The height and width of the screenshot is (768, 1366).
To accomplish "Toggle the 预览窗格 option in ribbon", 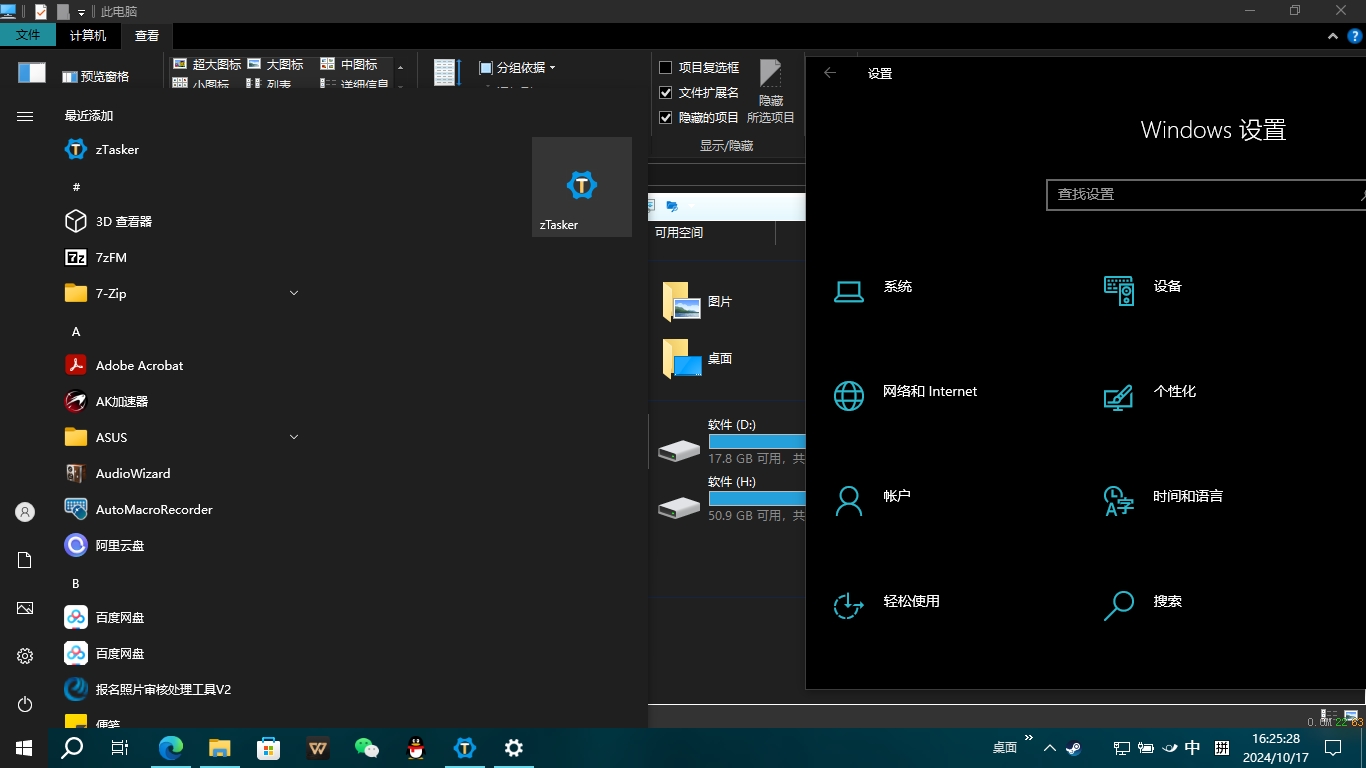I will click(x=96, y=76).
